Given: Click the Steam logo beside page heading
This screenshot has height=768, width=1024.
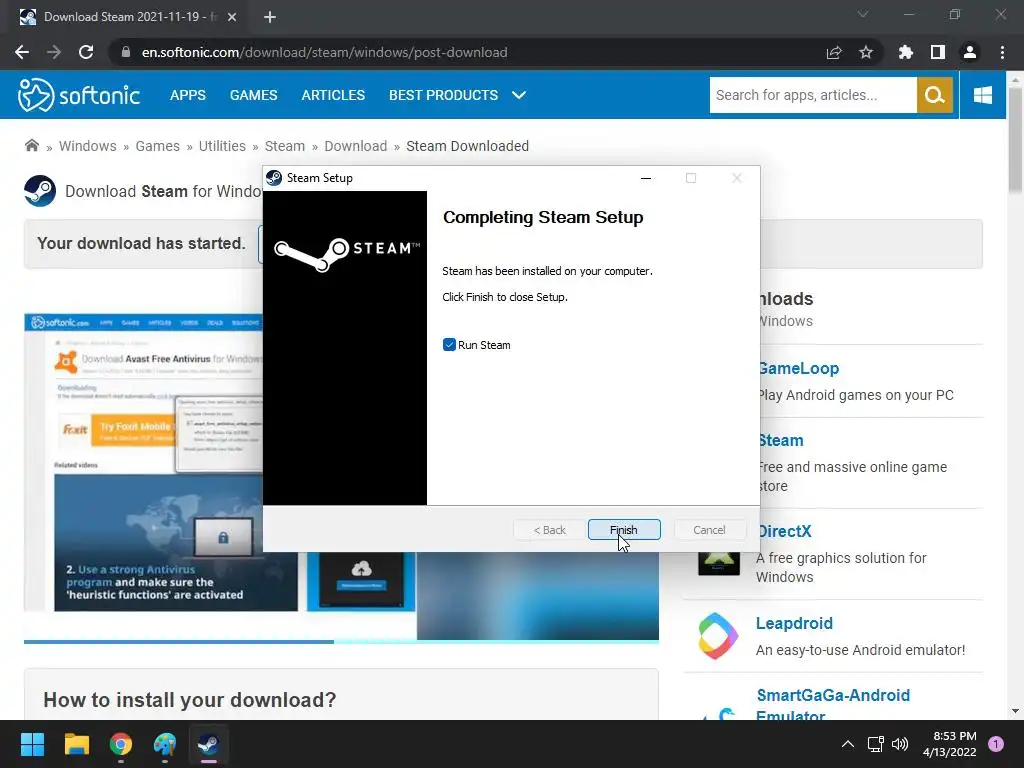Looking at the screenshot, I should (x=40, y=191).
